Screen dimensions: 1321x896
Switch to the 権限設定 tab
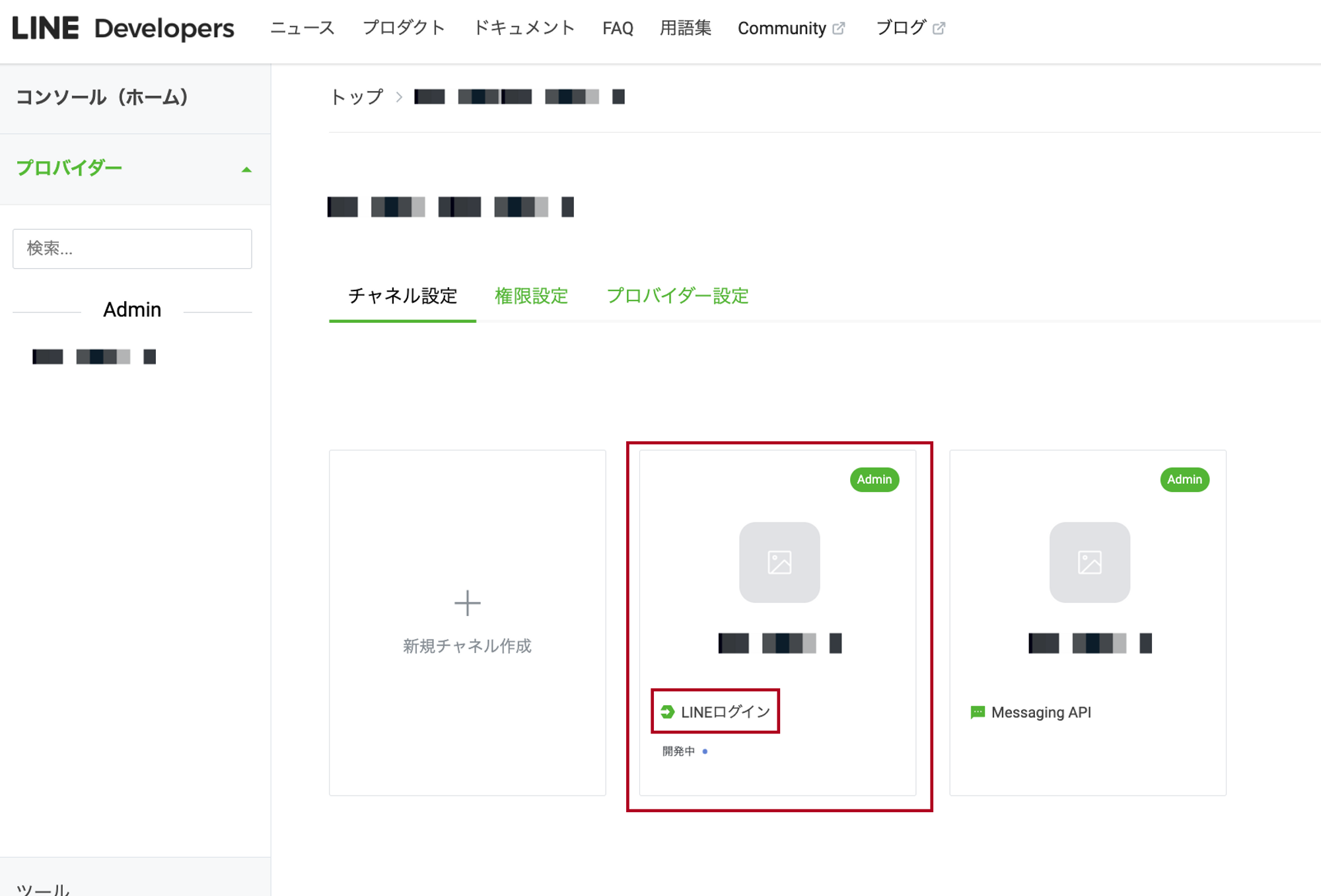531,296
